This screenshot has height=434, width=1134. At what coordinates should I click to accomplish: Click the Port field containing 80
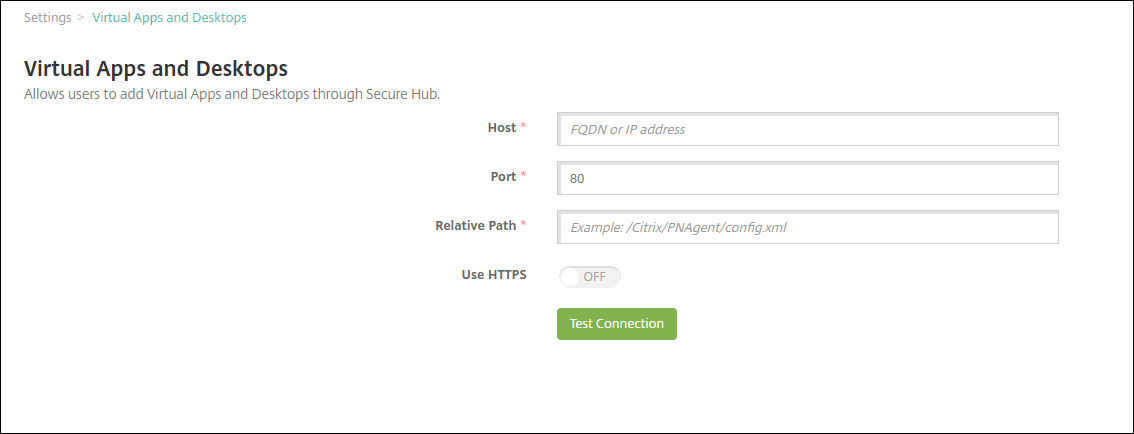click(807, 179)
